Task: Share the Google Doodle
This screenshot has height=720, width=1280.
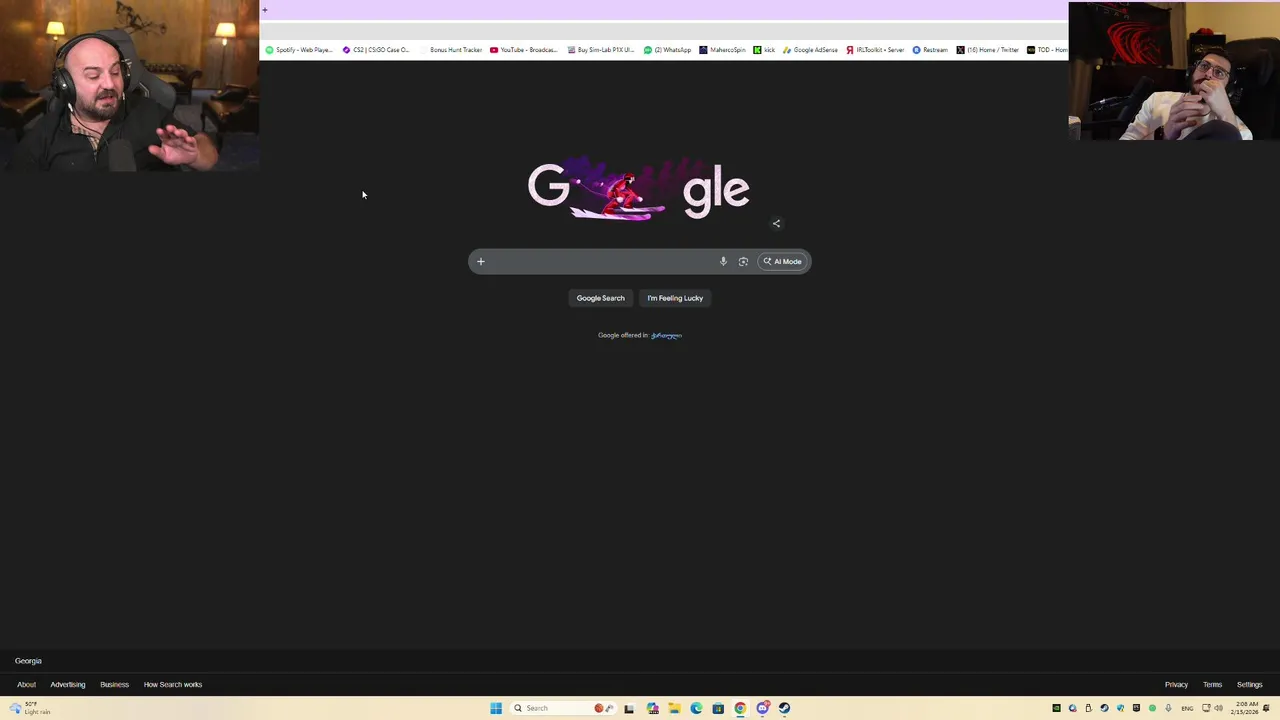Action: click(x=776, y=223)
